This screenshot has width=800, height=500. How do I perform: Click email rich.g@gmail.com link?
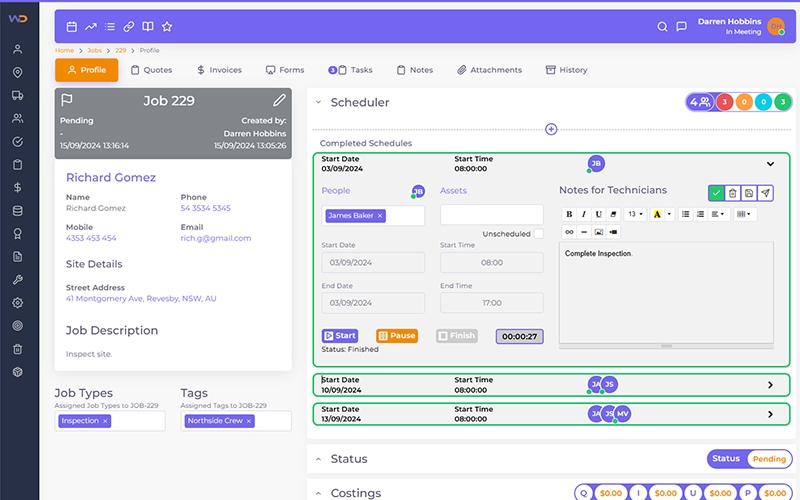coord(216,238)
